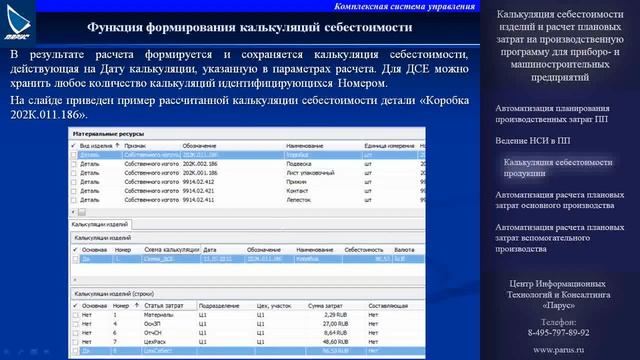Tick checkbox for ЦехРасх cost row
Viewport: 640px width, 360px height.
(76, 342)
